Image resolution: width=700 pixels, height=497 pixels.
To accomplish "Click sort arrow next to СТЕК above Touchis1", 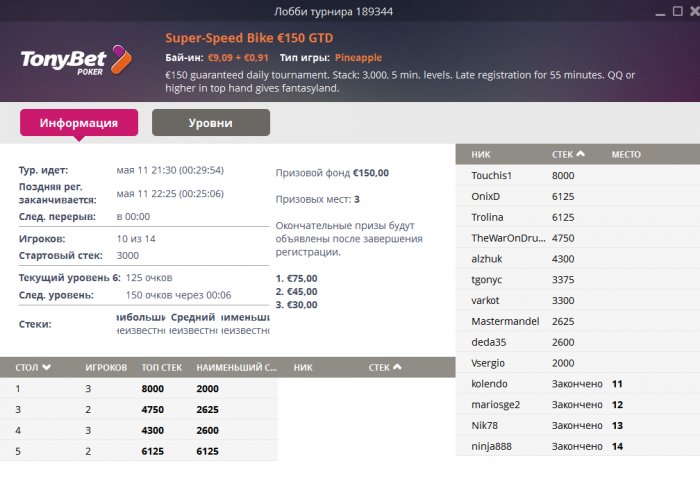I will [581, 155].
